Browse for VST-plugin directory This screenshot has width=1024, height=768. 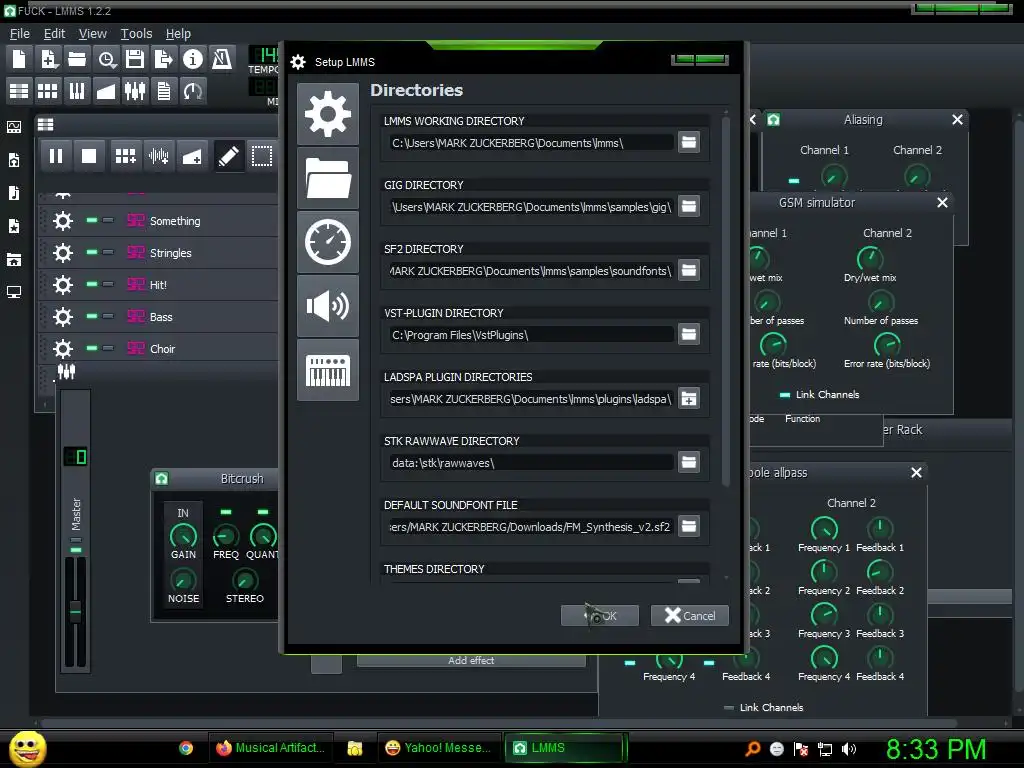coord(689,334)
